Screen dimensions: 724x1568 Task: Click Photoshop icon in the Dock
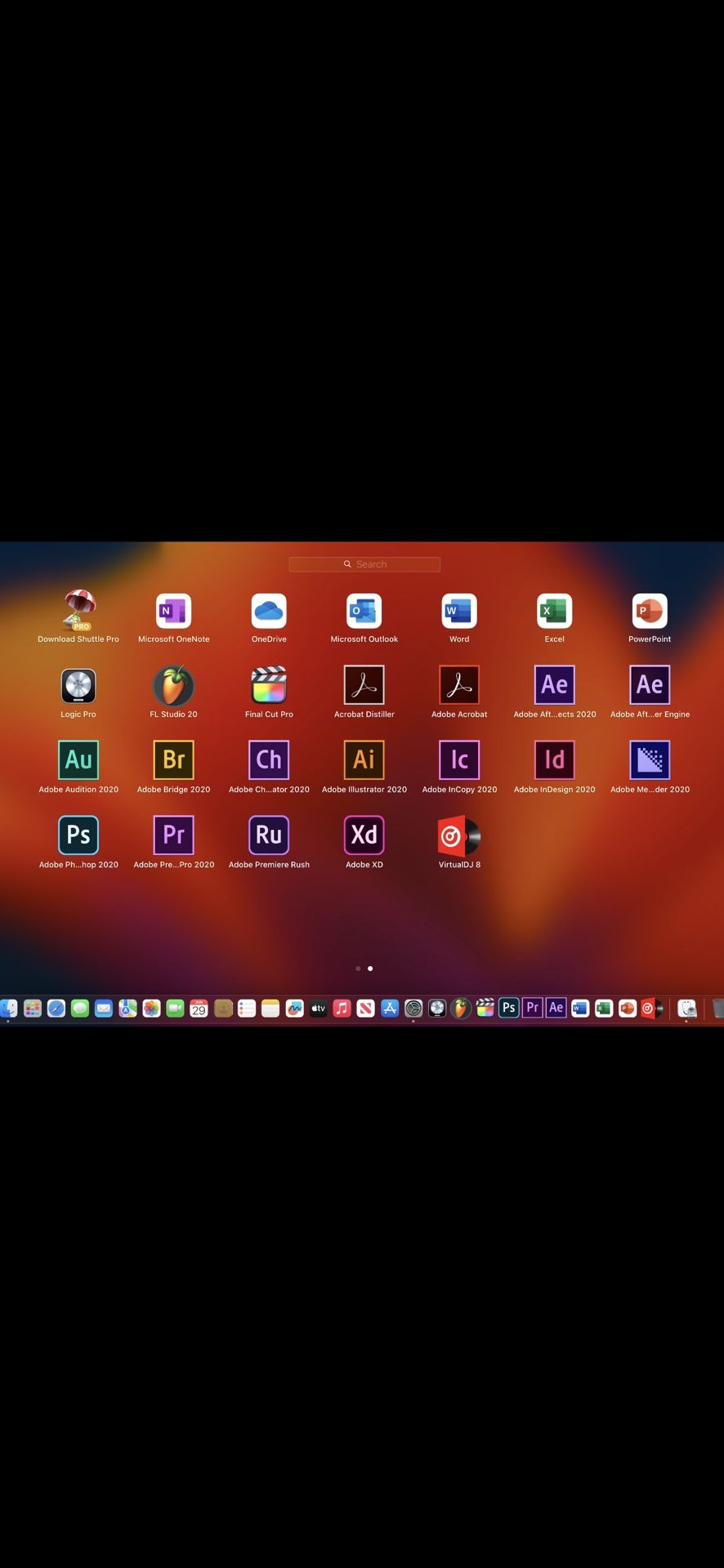509,1008
